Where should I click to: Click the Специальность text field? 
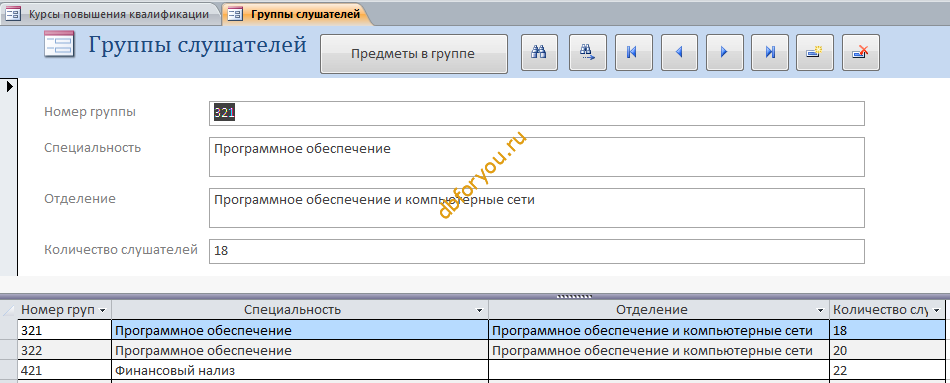(x=537, y=157)
